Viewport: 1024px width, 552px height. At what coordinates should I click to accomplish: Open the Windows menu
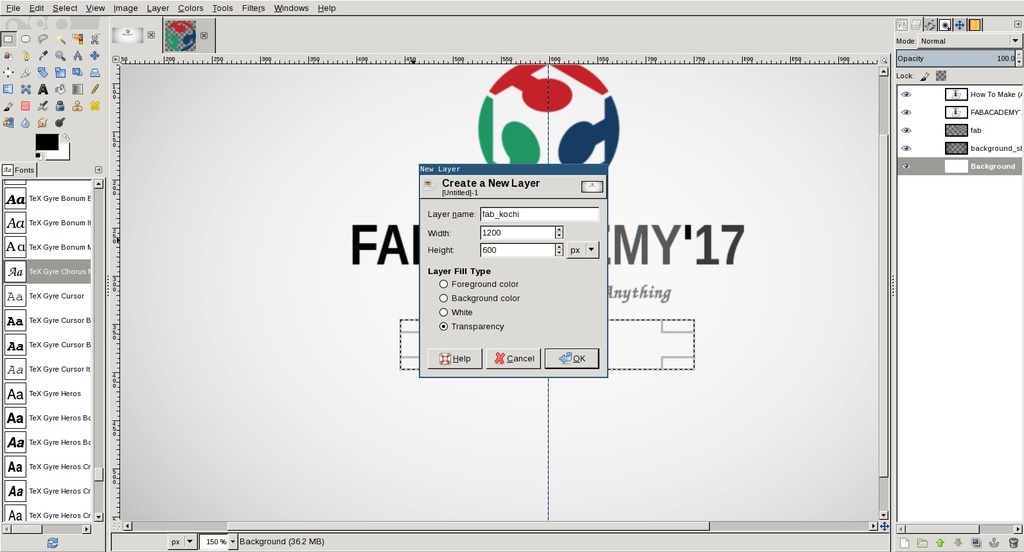pos(291,8)
